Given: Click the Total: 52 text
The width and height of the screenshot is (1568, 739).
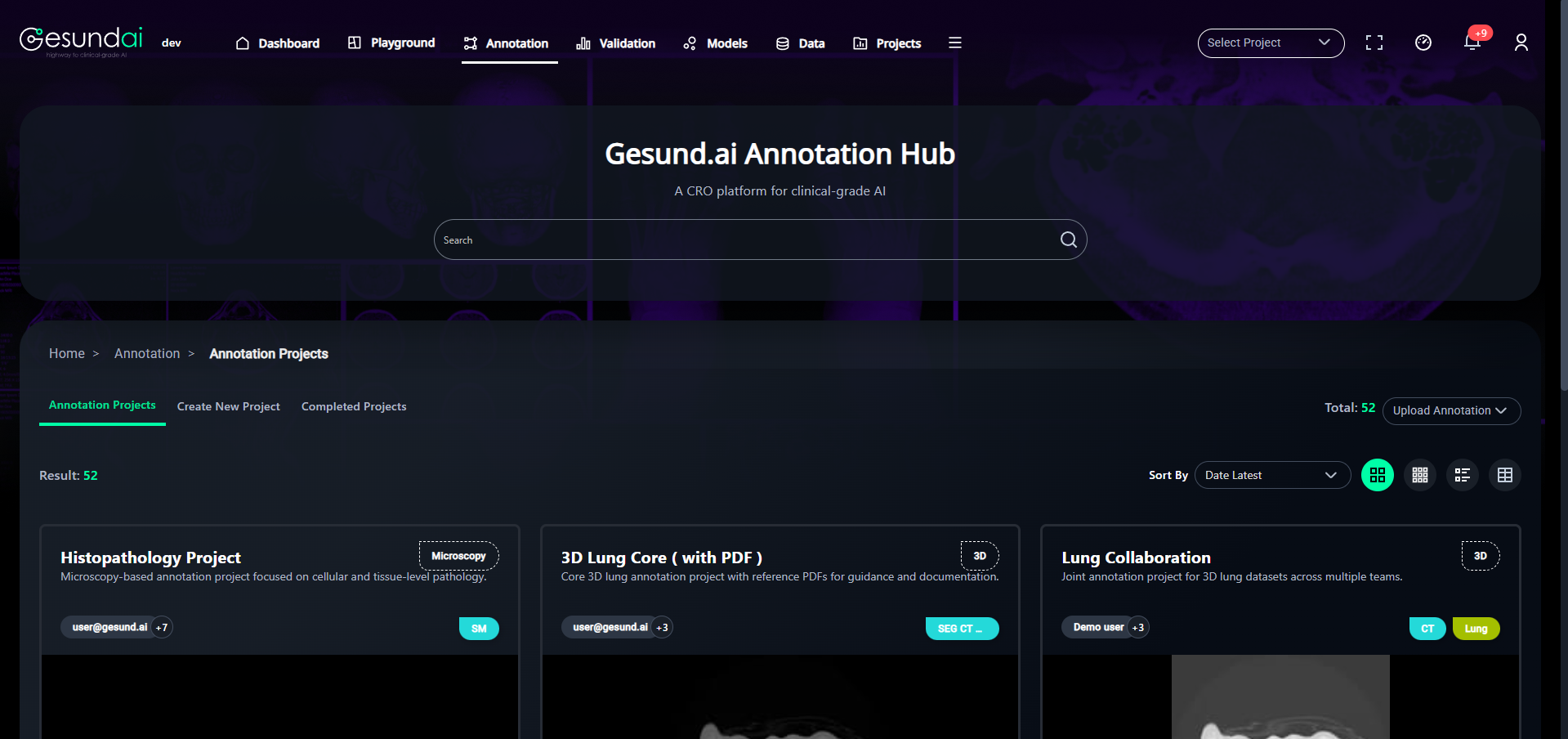Looking at the screenshot, I should 1350,407.
